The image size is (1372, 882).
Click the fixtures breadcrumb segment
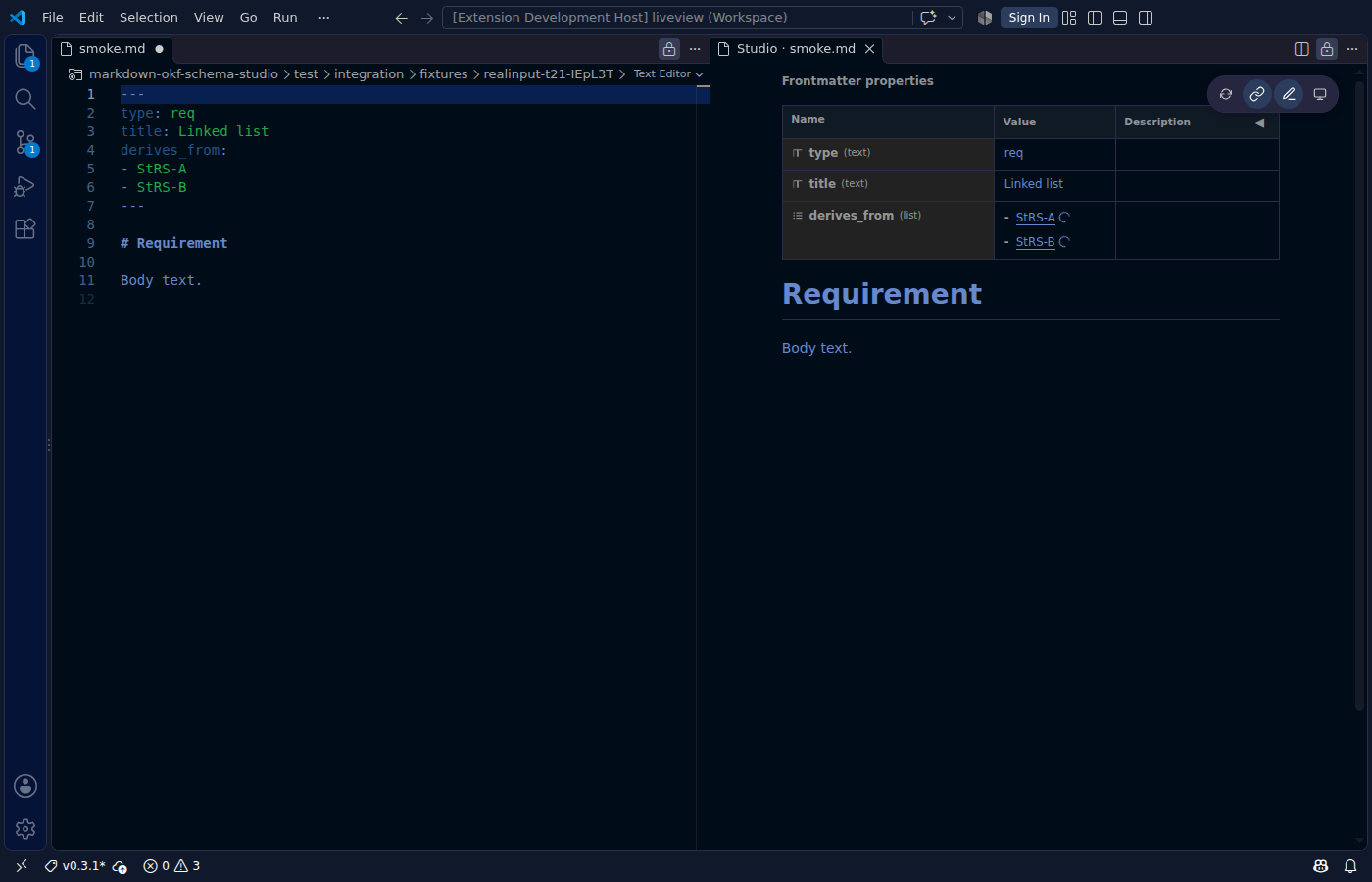point(443,73)
